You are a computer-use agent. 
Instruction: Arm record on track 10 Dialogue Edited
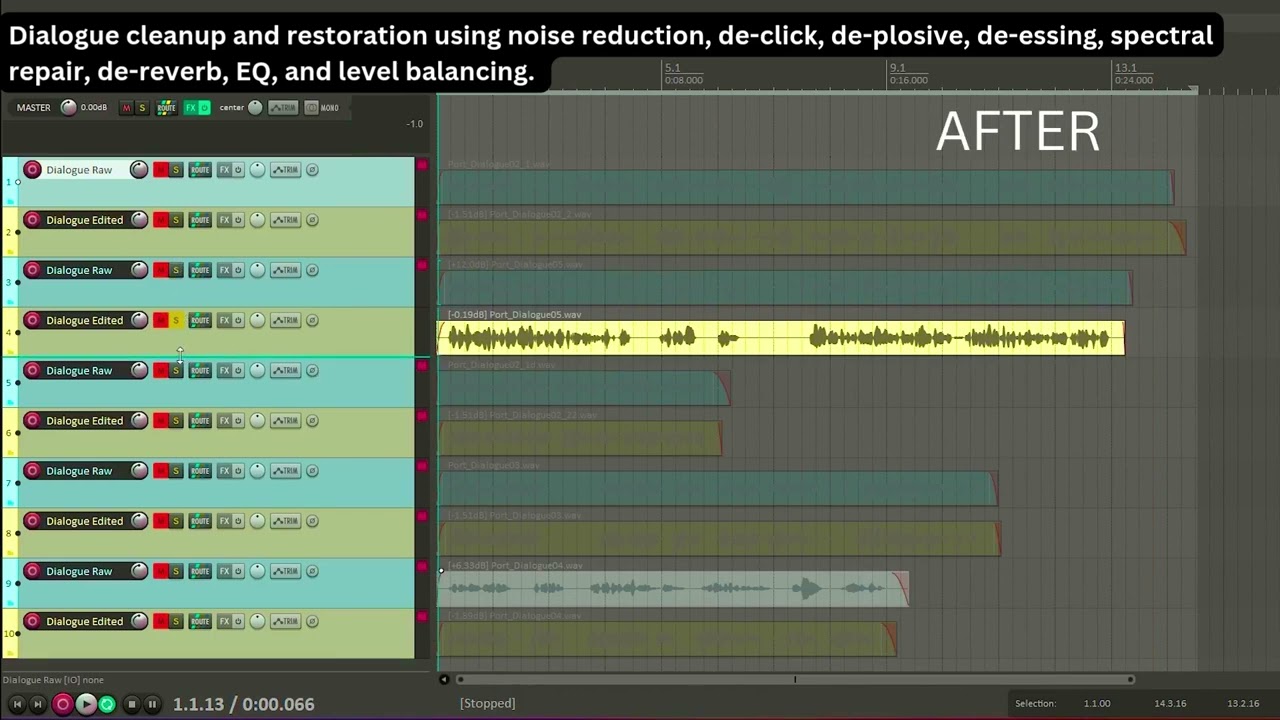pyautogui.click(x=32, y=621)
